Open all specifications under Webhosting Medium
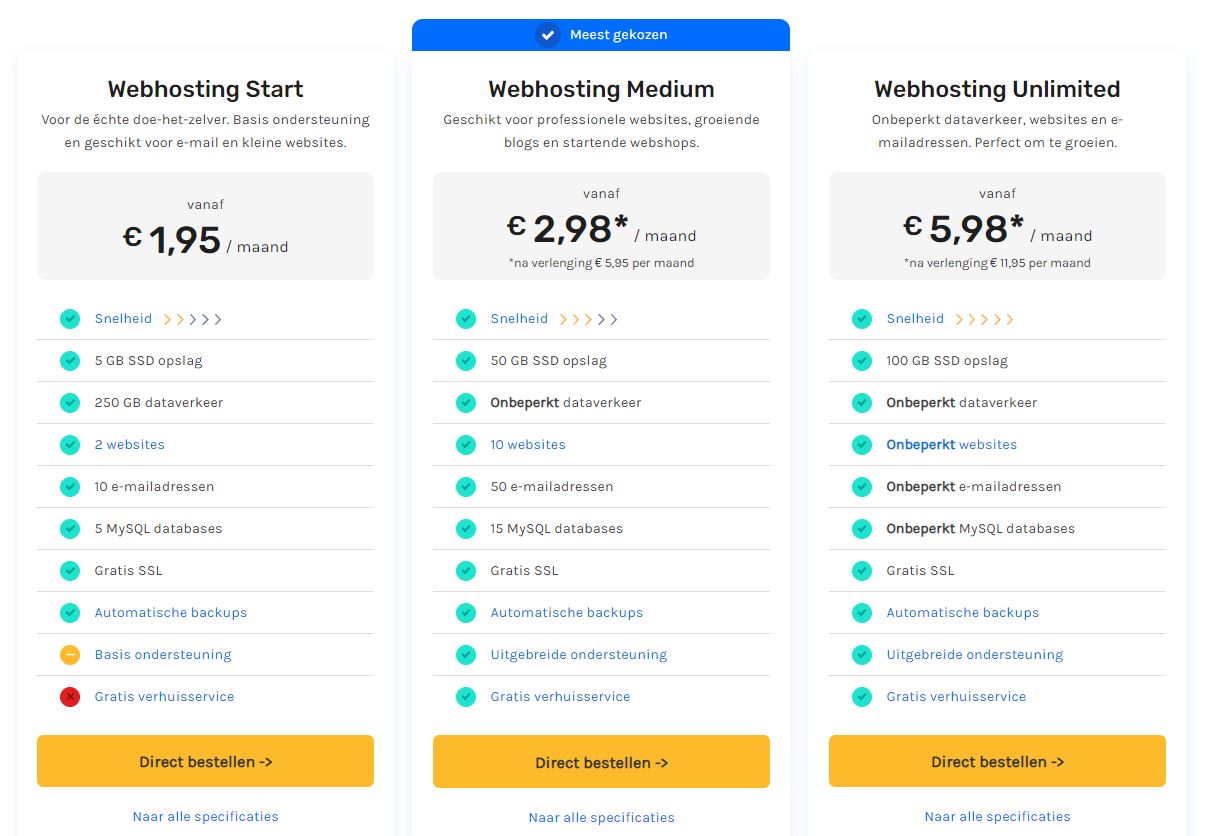 click(601, 818)
